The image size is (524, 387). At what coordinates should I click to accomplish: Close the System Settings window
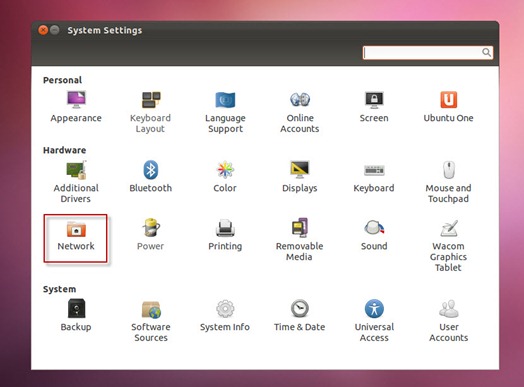tap(43, 30)
